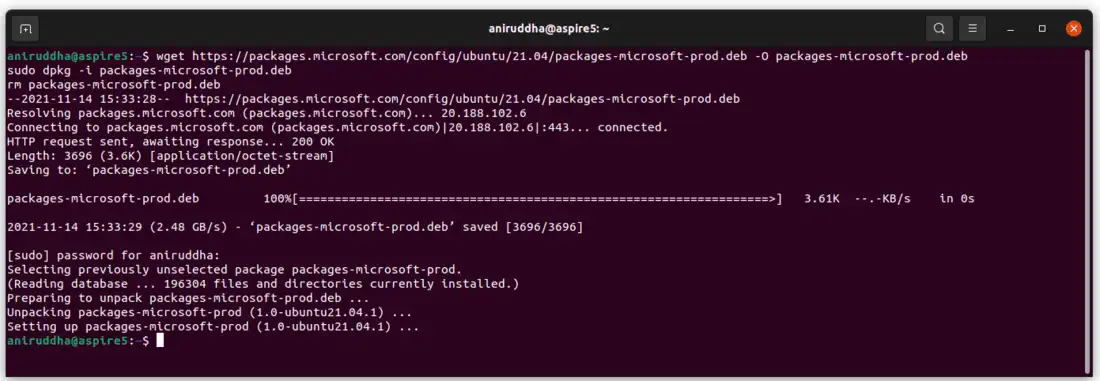Minimize the terminal window
This screenshot has height=381, width=1100.
click(1010, 29)
